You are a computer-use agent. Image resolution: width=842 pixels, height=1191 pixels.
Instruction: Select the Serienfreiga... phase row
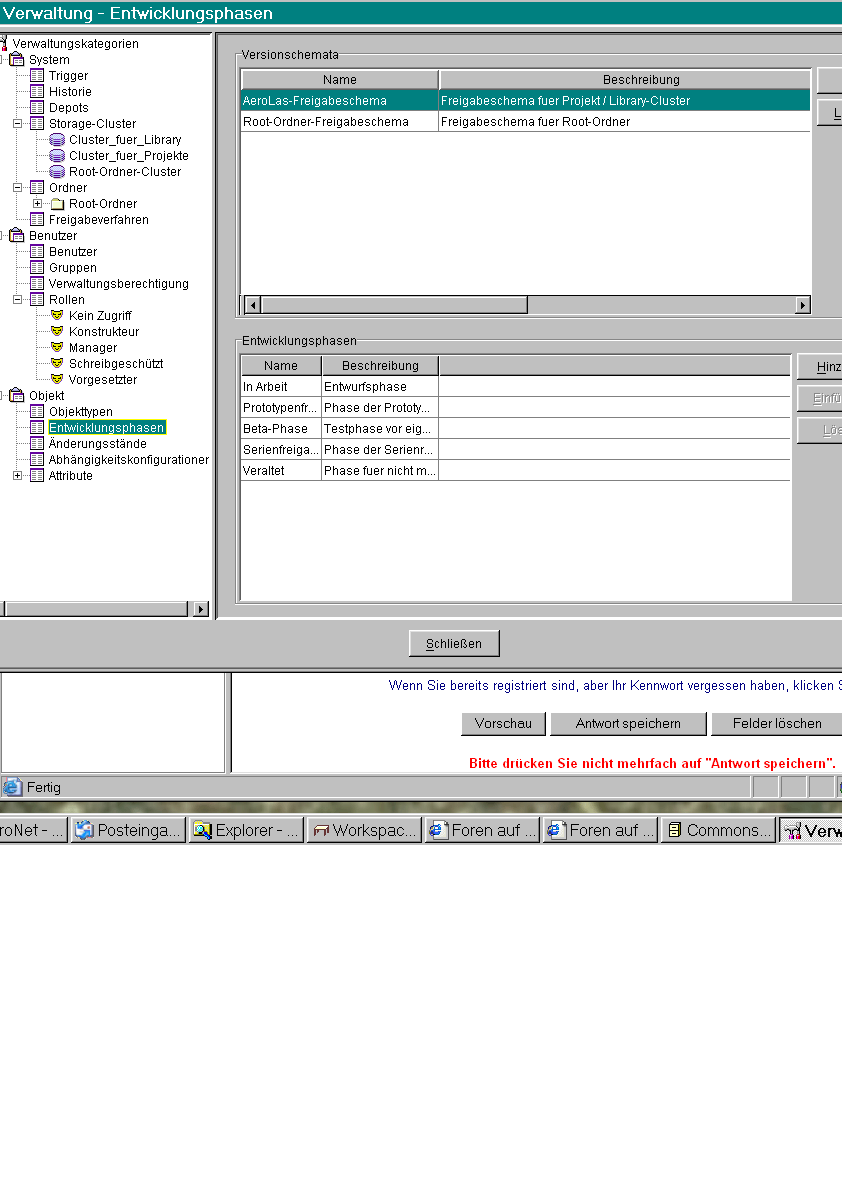tap(516, 450)
